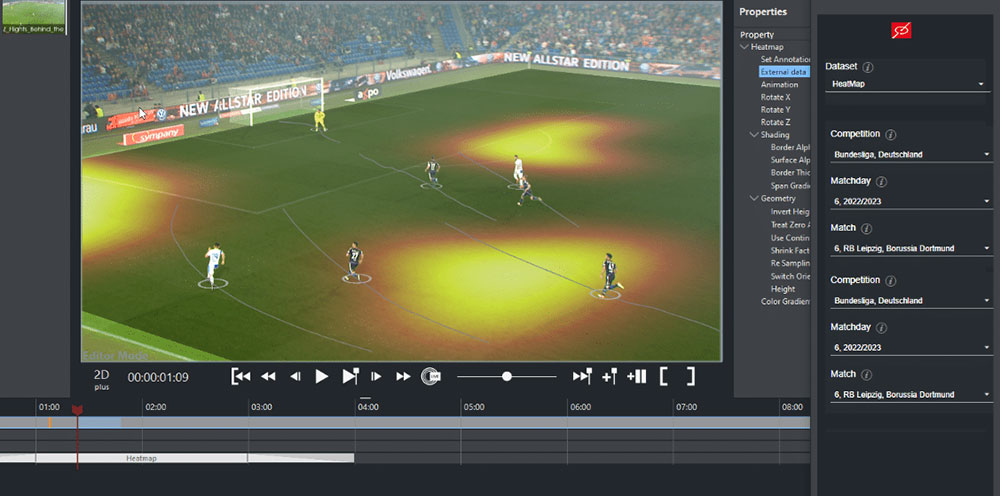Select the Border Thickness property

tap(790, 173)
